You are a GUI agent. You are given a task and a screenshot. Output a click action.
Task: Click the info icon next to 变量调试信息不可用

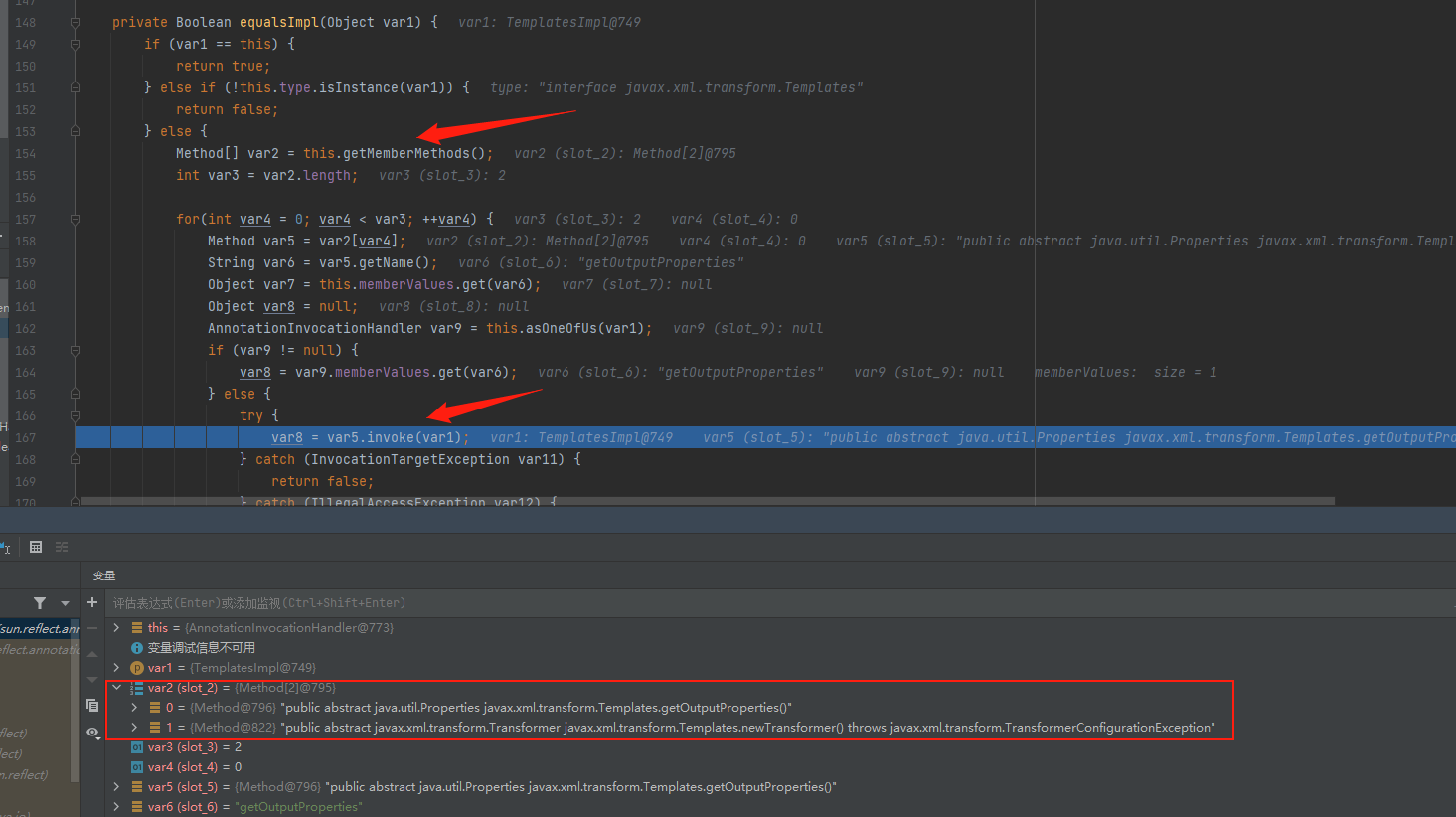137,648
